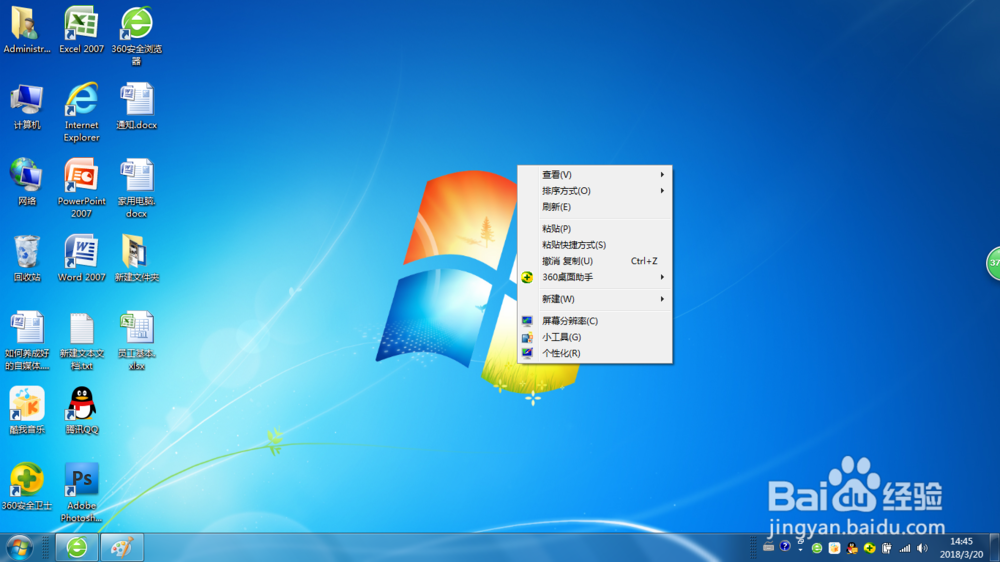Open the 回收站 recycle bin icon

point(26,258)
